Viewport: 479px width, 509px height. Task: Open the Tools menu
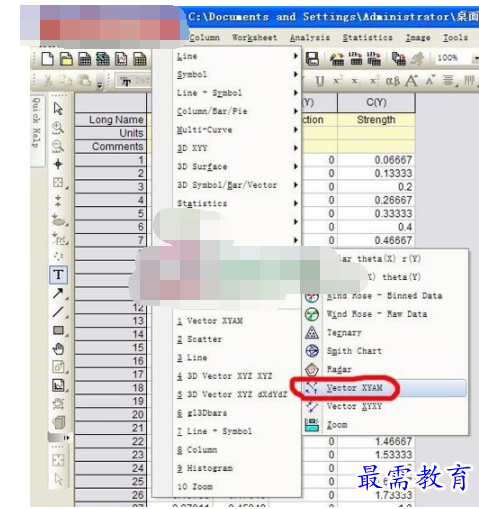click(455, 38)
